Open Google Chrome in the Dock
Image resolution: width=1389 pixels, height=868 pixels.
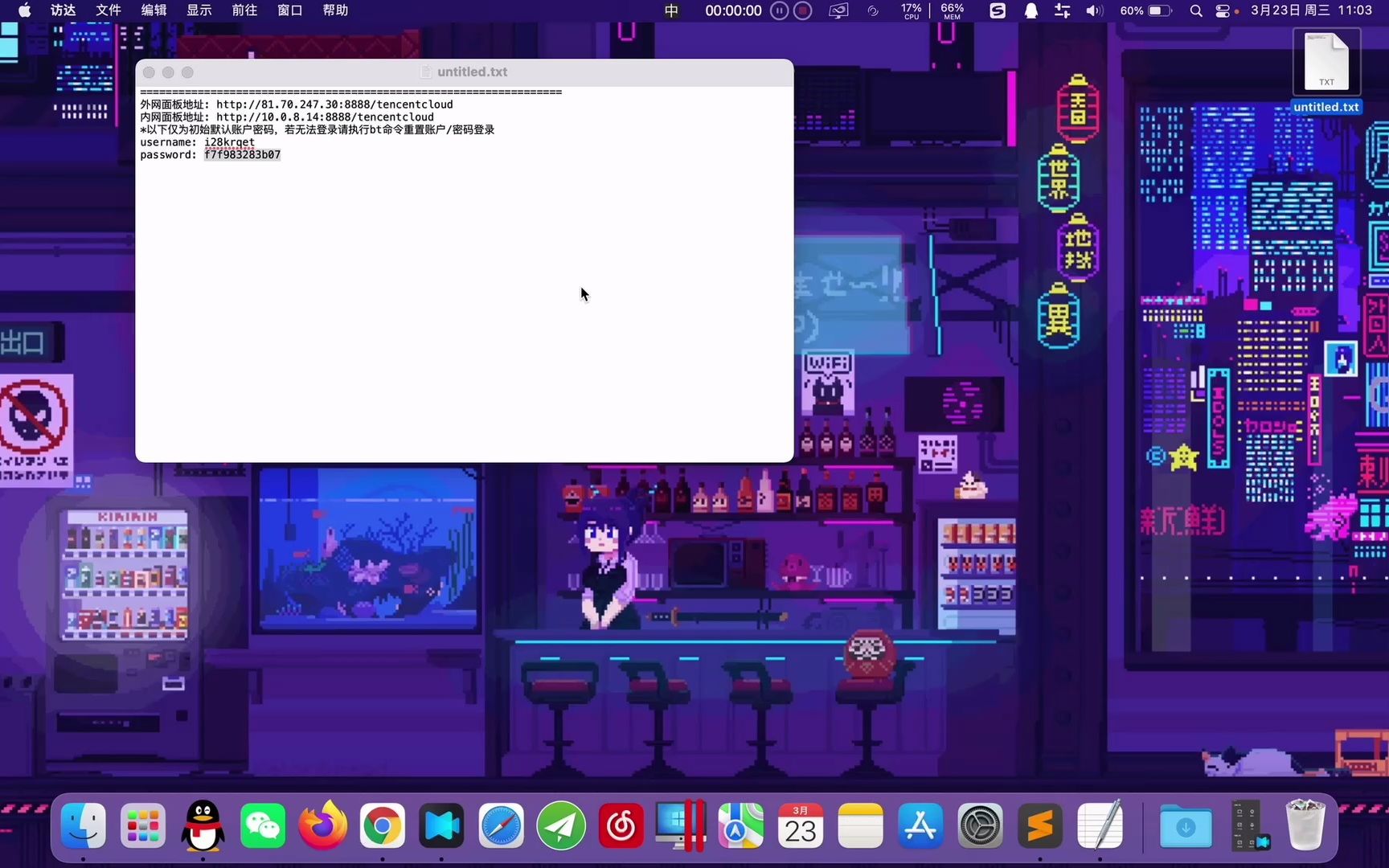click(x=382, y=825)
